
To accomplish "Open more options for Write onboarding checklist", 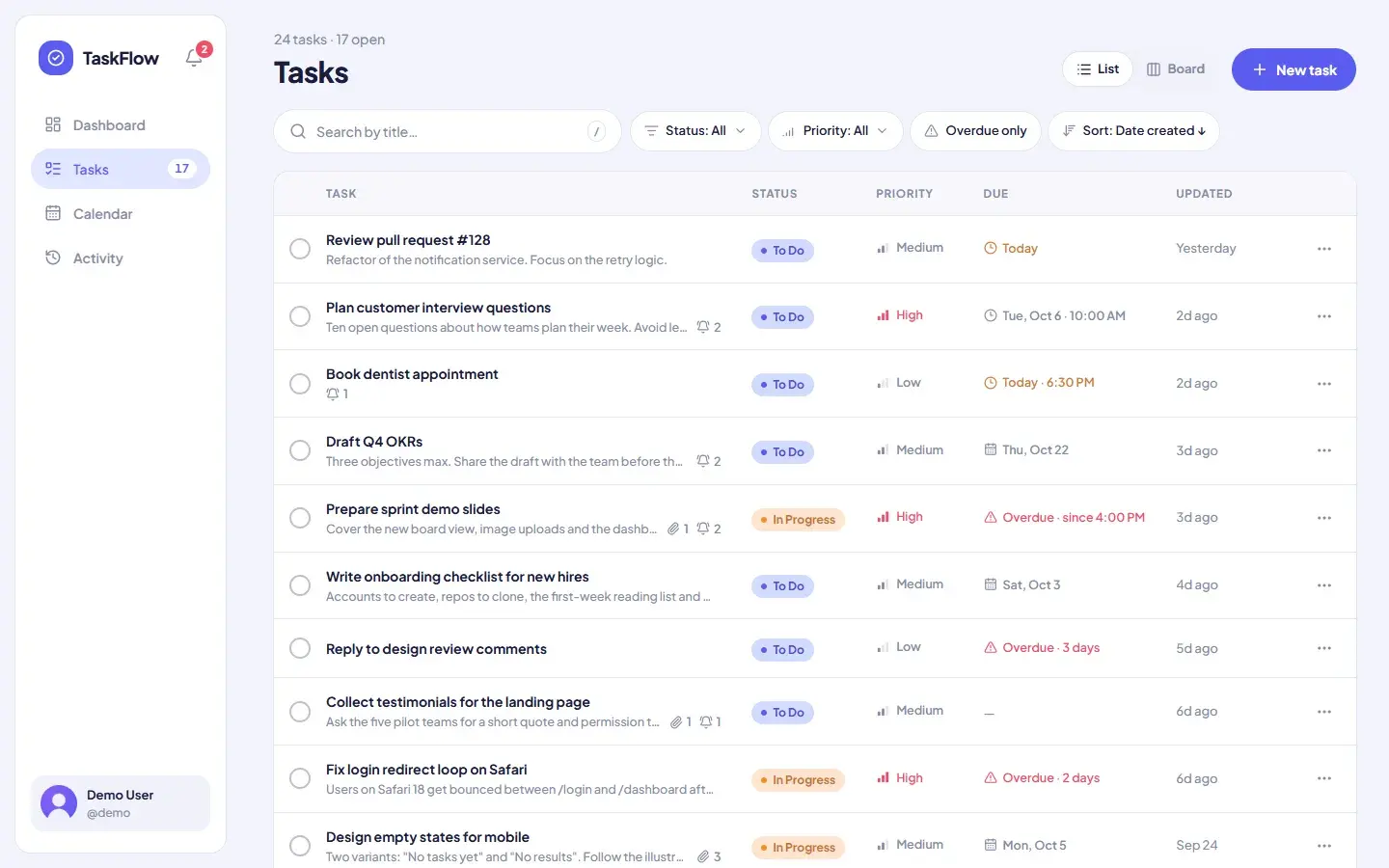I will click(1324, 585).
